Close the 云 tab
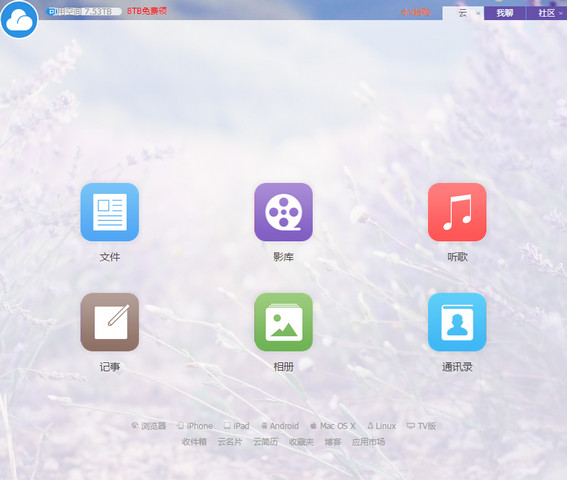The width and height of the screenshot is (567, 480). click(x=478, y=13)
